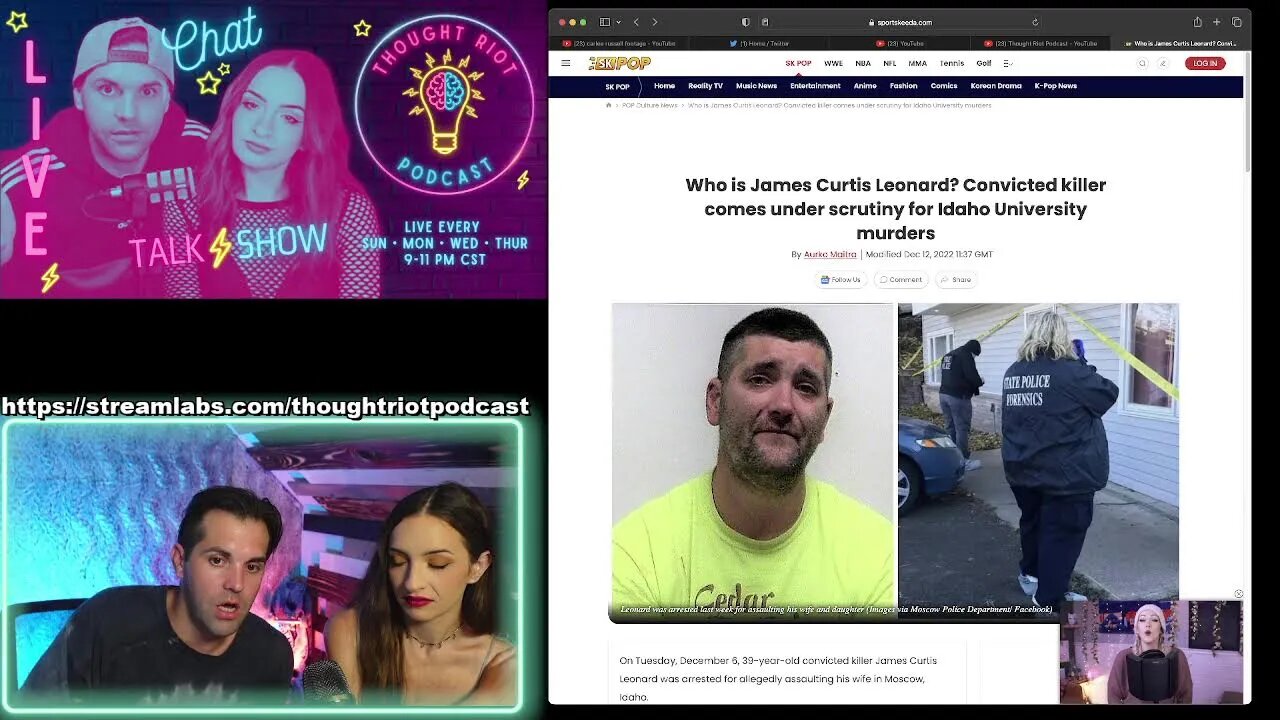Expand the more sports dropdown after Golf
The width and height of the screenshot is (1280, 720).
pyautogui.click(x=1008, y=63)
